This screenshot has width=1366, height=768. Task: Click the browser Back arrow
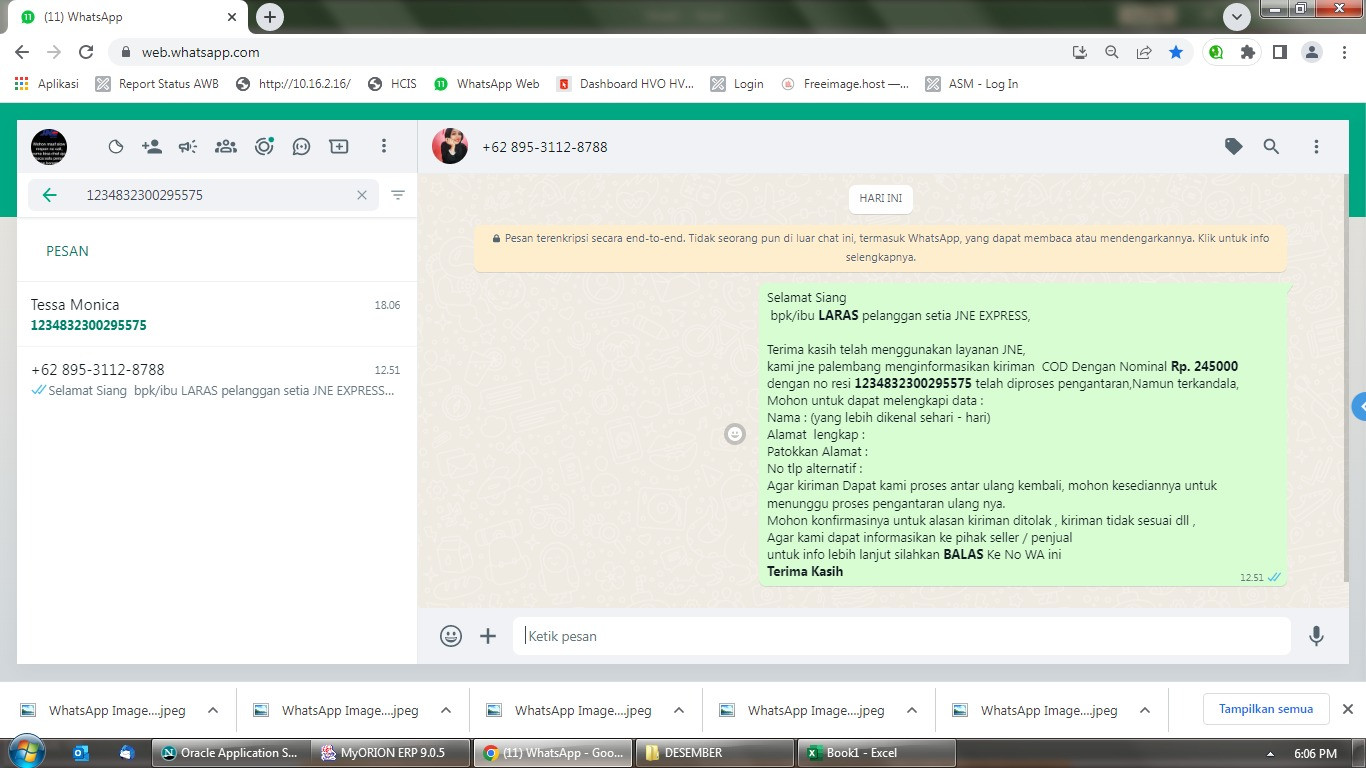coord(22,52)
